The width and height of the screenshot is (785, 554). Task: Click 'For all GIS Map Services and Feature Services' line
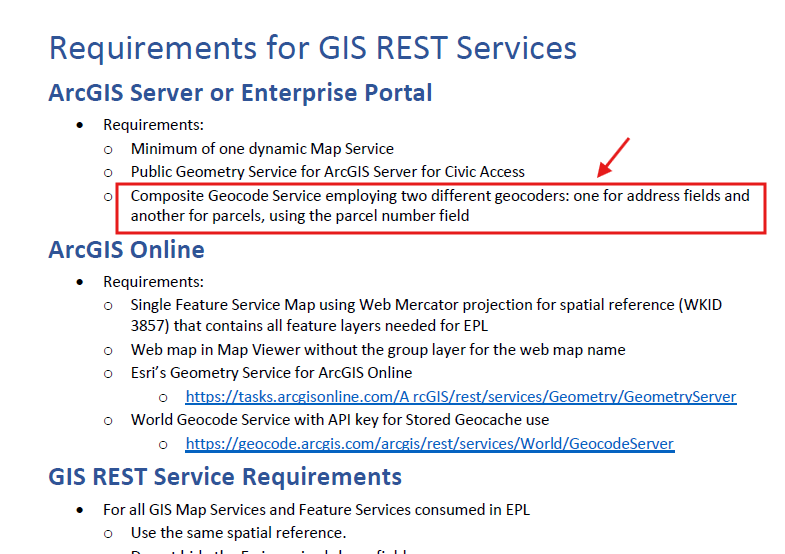click(316, 510)
